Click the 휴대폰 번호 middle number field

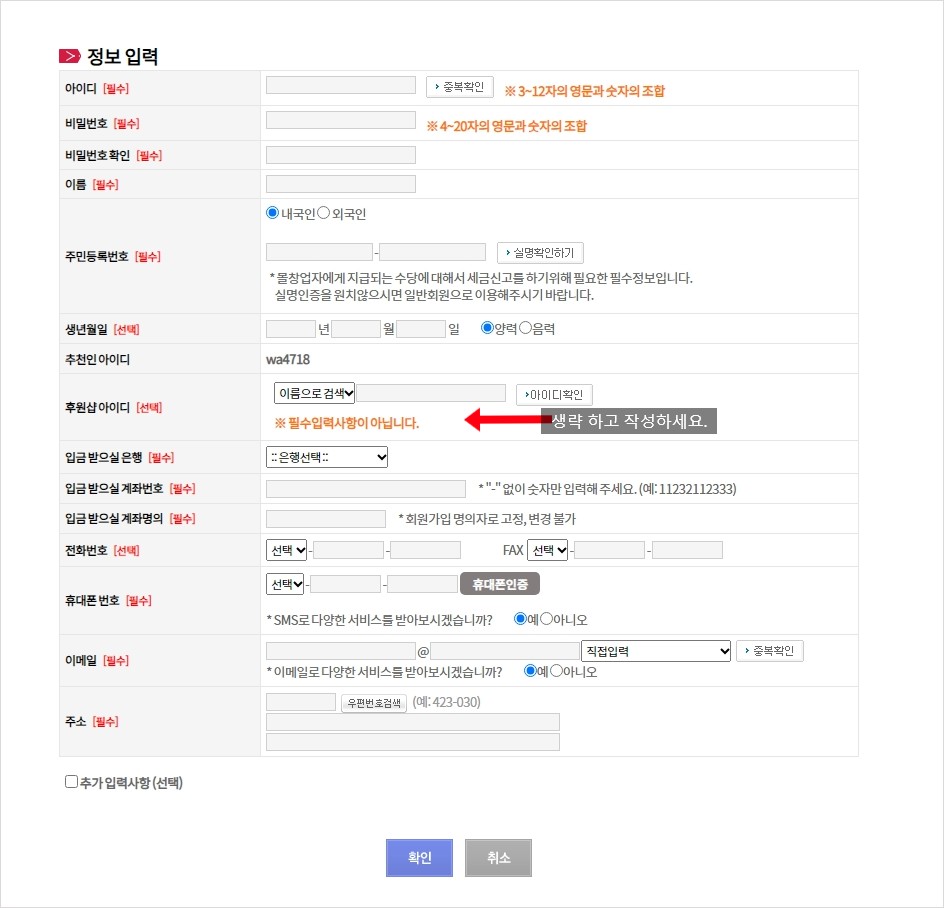click(345, 584)
